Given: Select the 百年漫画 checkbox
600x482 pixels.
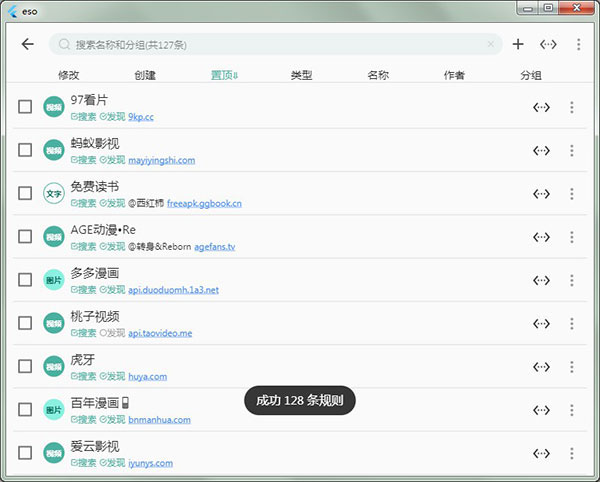Looking at the screenshot, I should (25, 409).
